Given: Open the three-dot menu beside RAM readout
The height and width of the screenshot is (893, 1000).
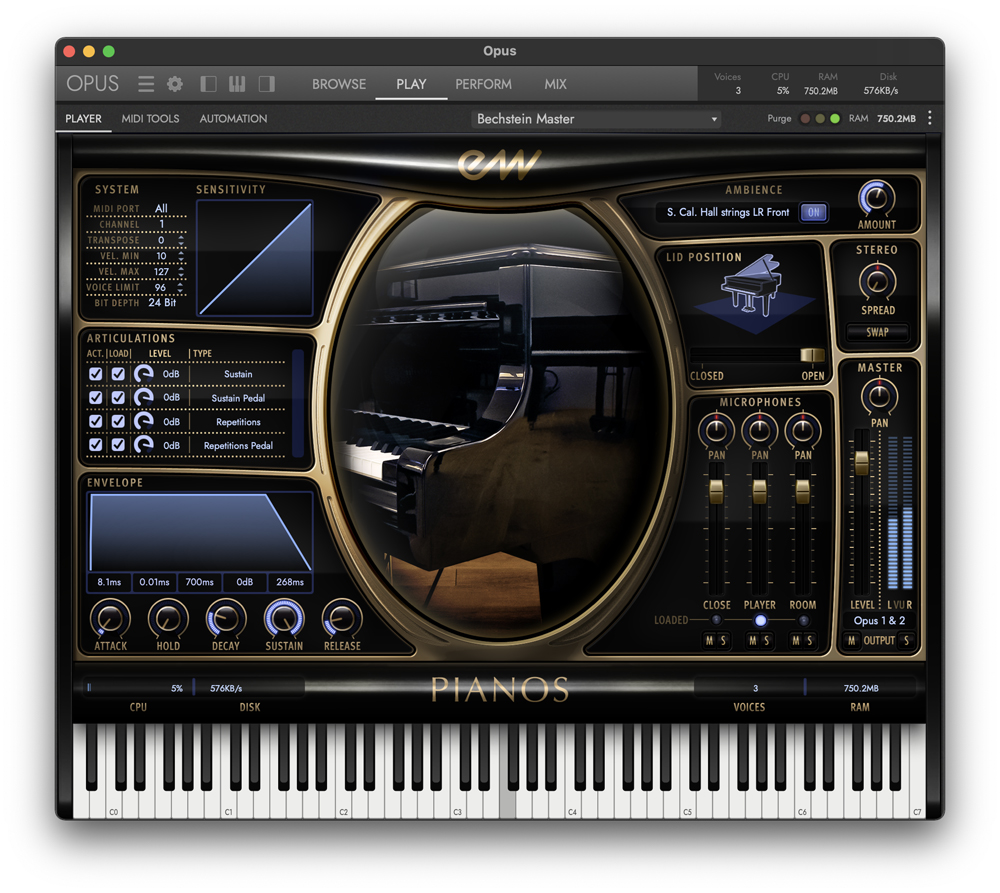Looking at the screenshot, I should [x=930, y=118].
